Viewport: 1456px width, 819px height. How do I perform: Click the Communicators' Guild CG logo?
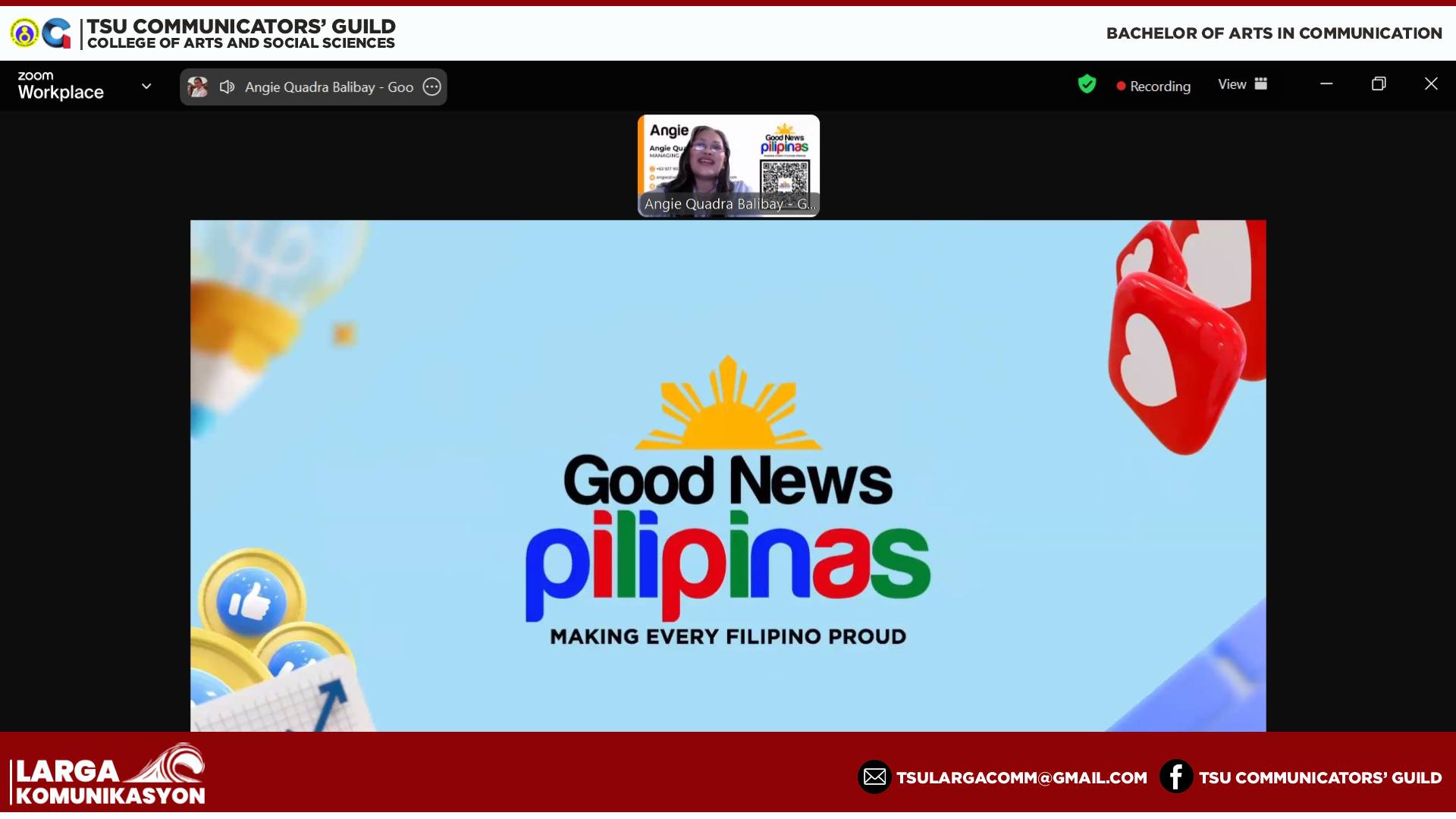57,33
